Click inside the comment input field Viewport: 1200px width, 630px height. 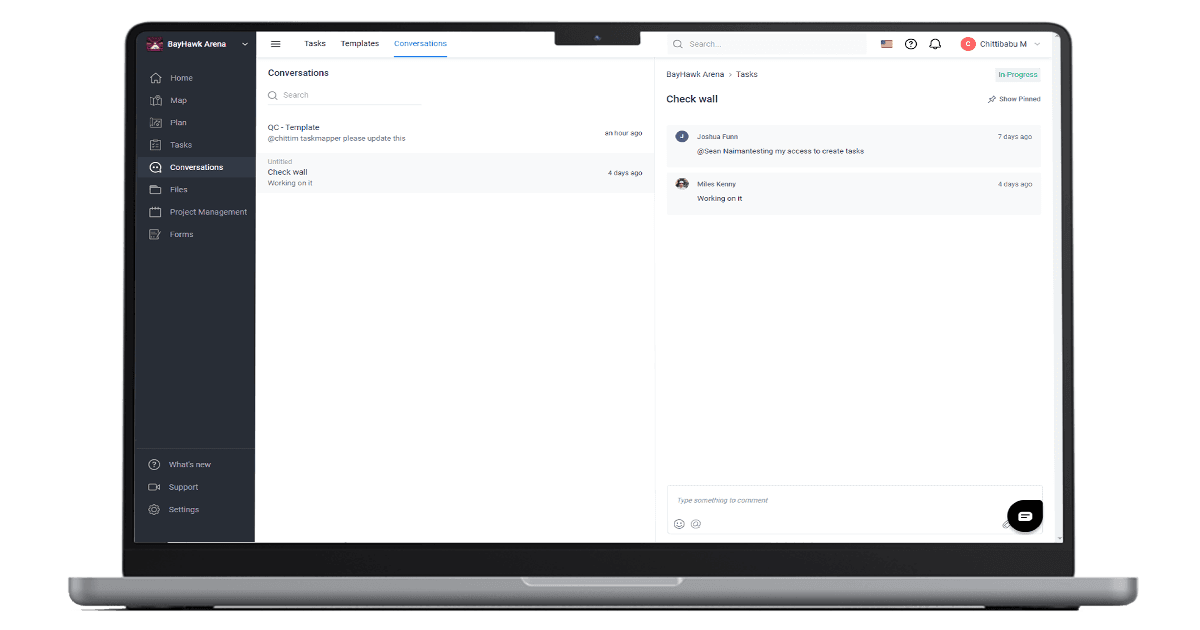click(x=800, y=500)
